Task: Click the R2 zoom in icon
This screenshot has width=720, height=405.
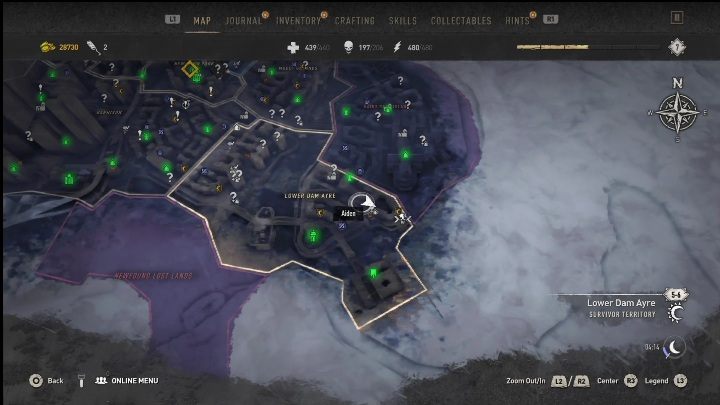Action: click(581, 381)
